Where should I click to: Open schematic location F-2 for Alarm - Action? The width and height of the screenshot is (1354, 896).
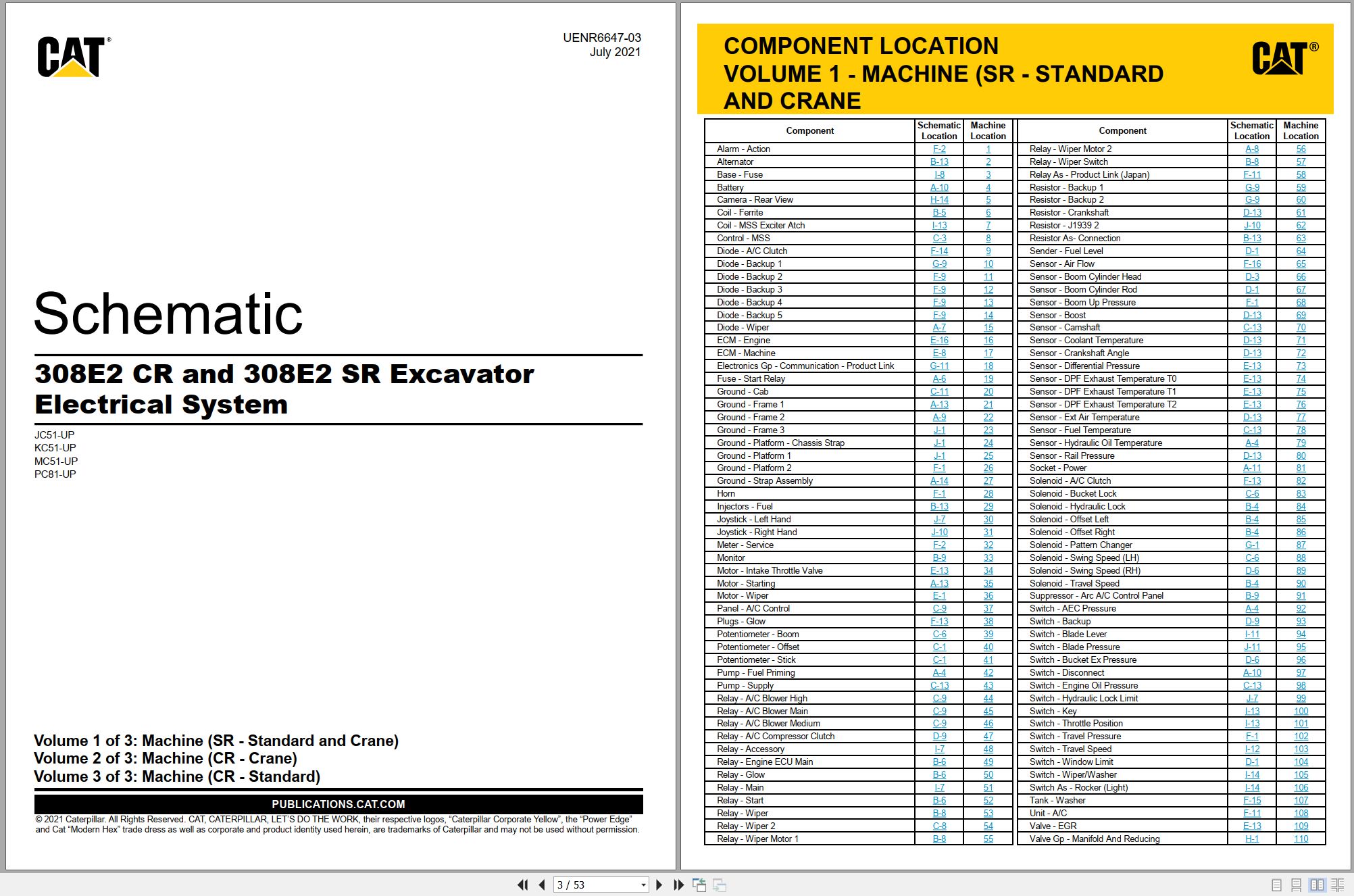(x=939, y=149)
